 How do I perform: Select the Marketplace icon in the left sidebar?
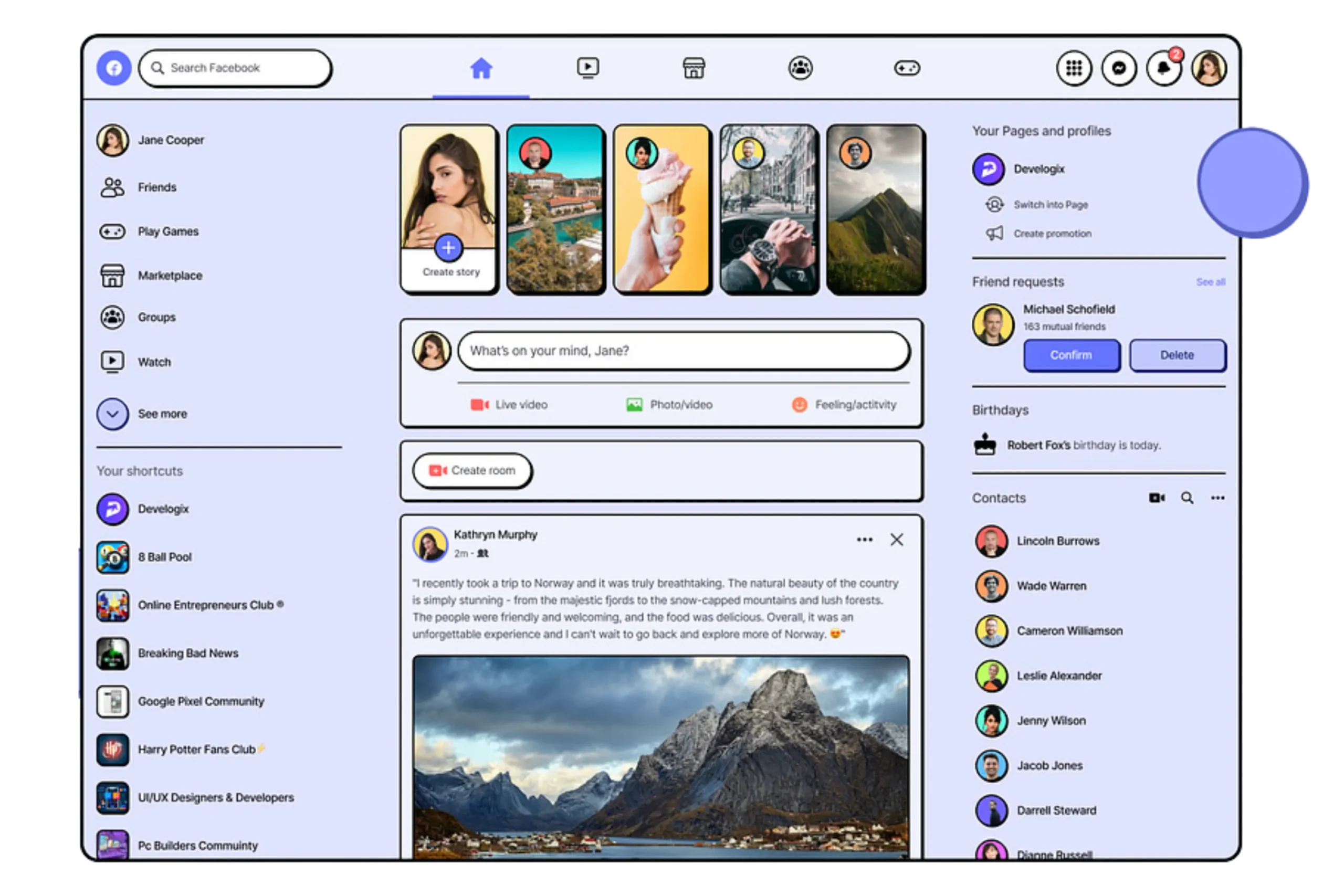[x=112, y=276]
